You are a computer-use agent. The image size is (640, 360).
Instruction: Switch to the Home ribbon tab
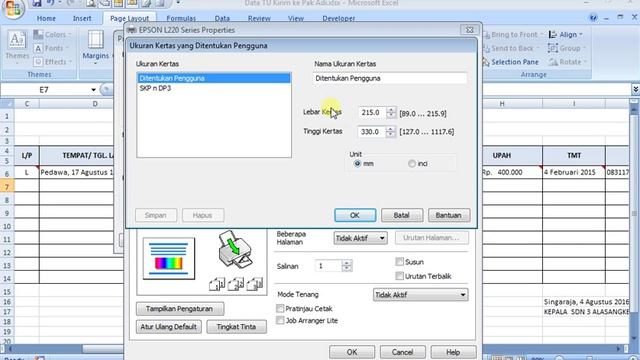(46, 18)
